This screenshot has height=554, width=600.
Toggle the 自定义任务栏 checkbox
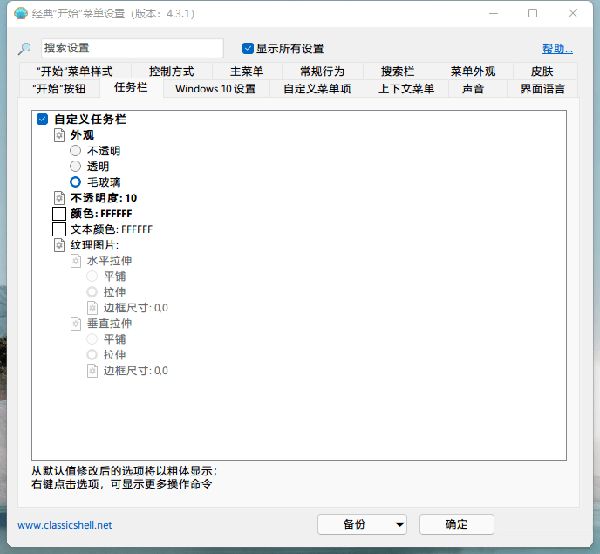click(x=42, y=119)
